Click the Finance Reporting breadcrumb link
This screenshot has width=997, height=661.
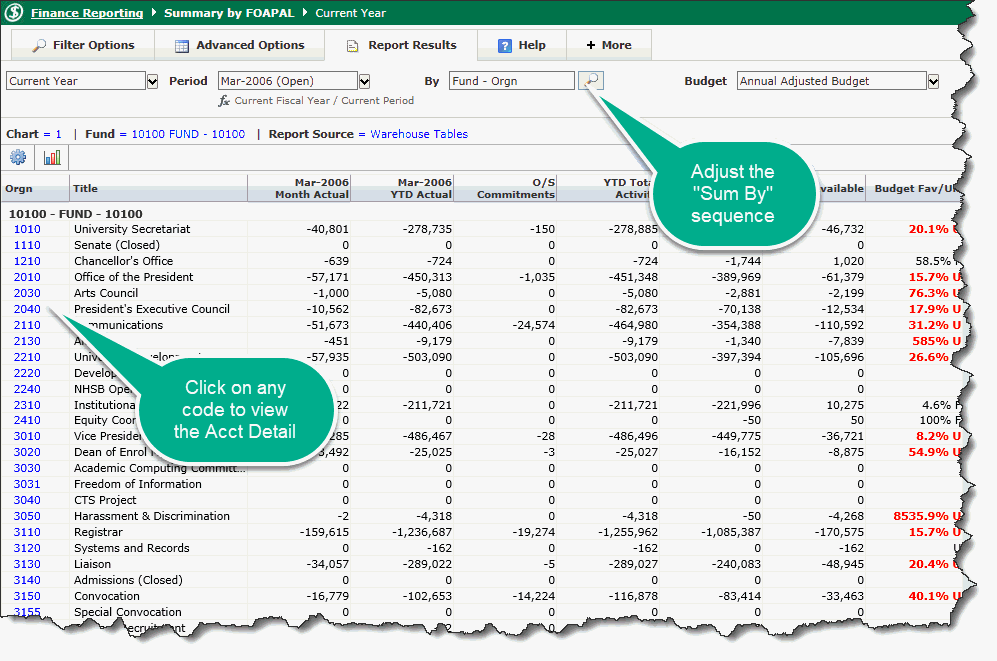tap(86, 14)
